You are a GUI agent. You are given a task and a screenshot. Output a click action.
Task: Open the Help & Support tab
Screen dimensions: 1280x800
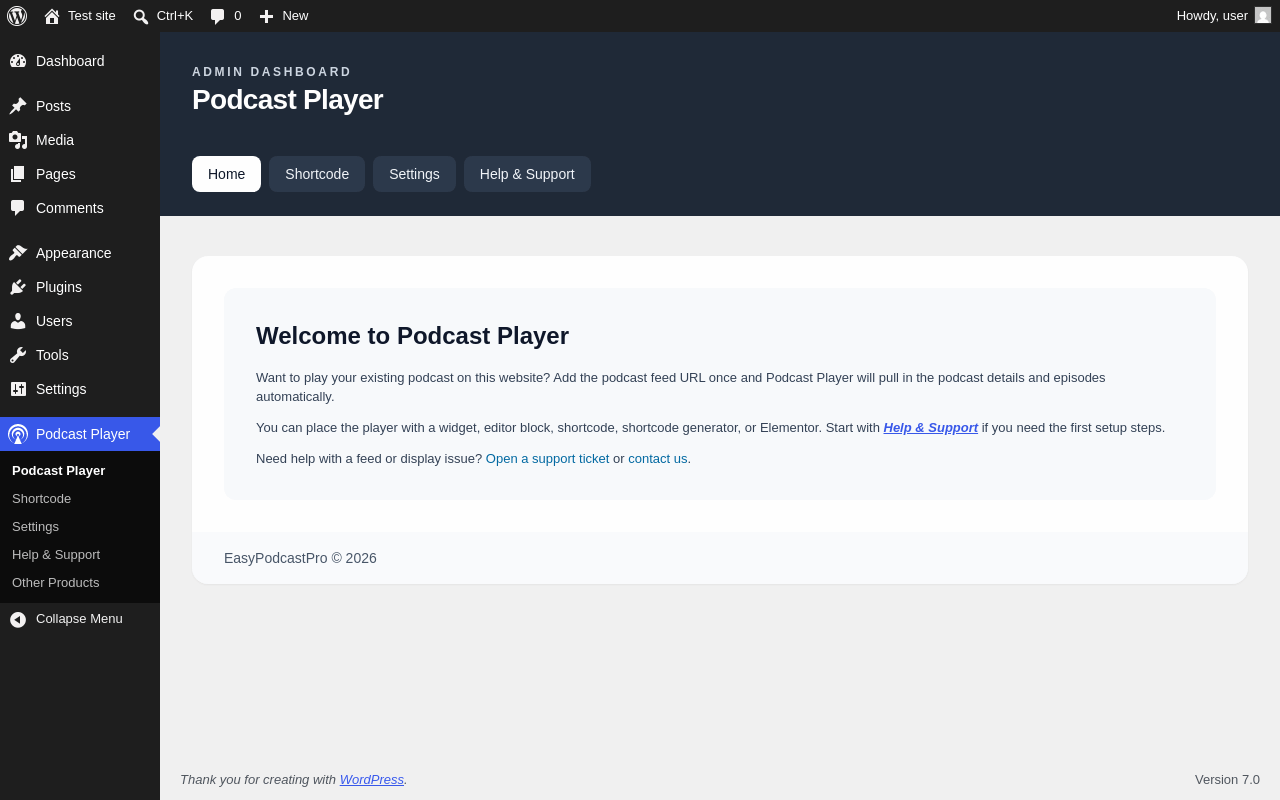click(x=527, y=174)
